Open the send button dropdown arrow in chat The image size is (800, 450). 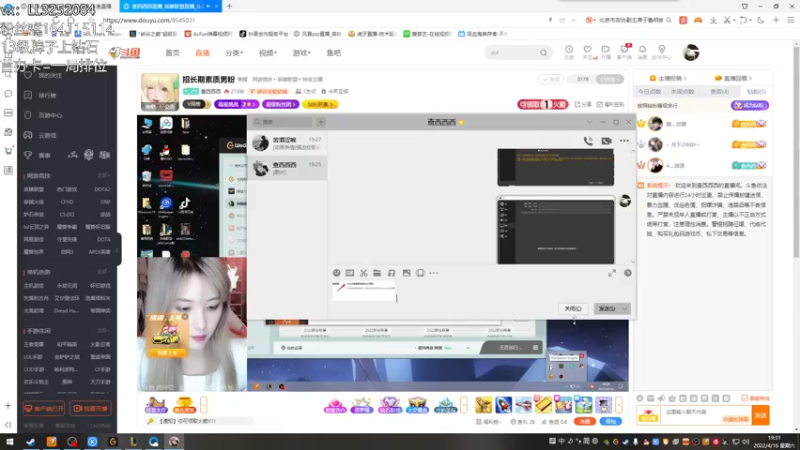pyautogui.click(x=625, y=309)
